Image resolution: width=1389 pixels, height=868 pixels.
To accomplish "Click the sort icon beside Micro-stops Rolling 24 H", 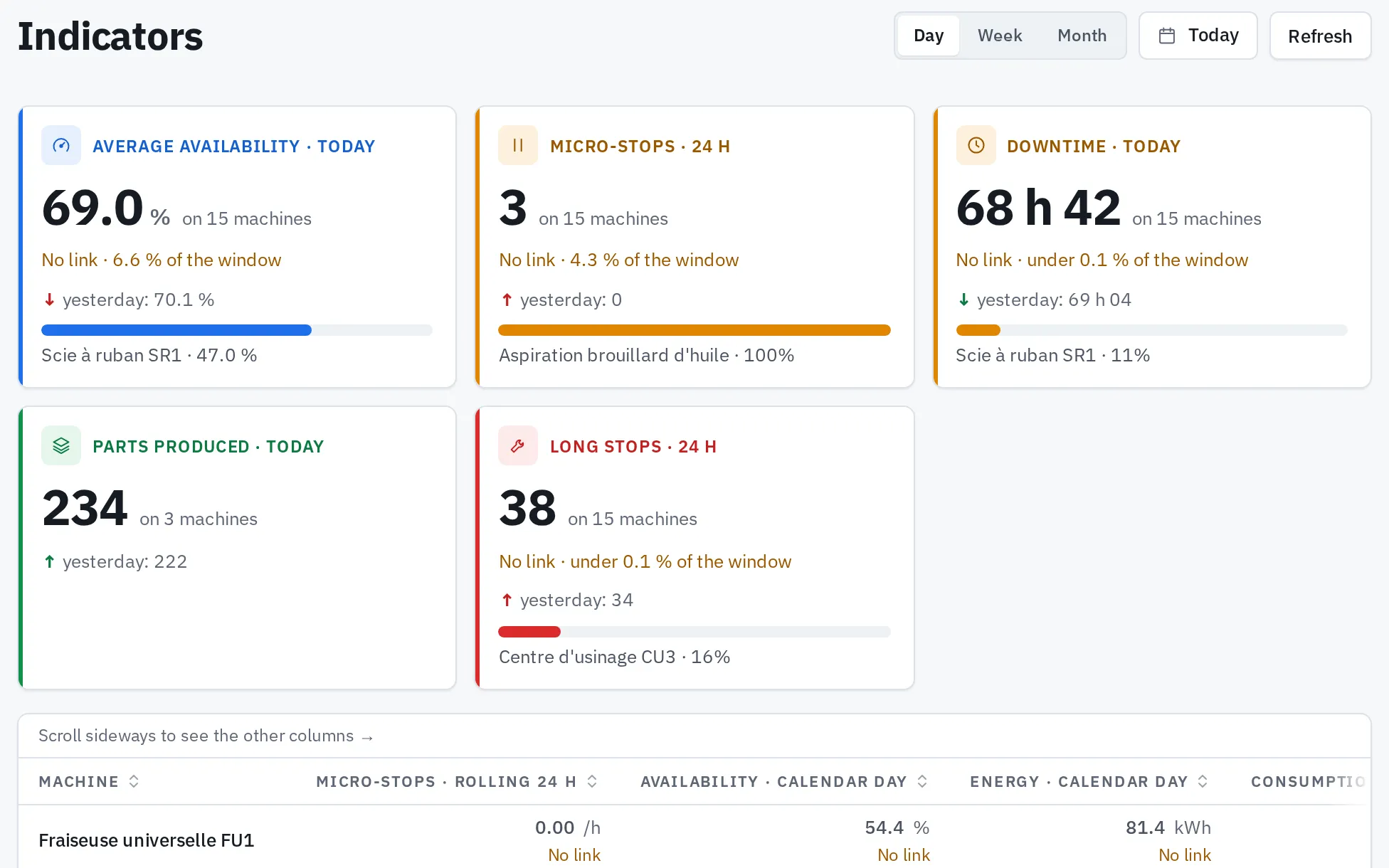I will tap(592, 781).
